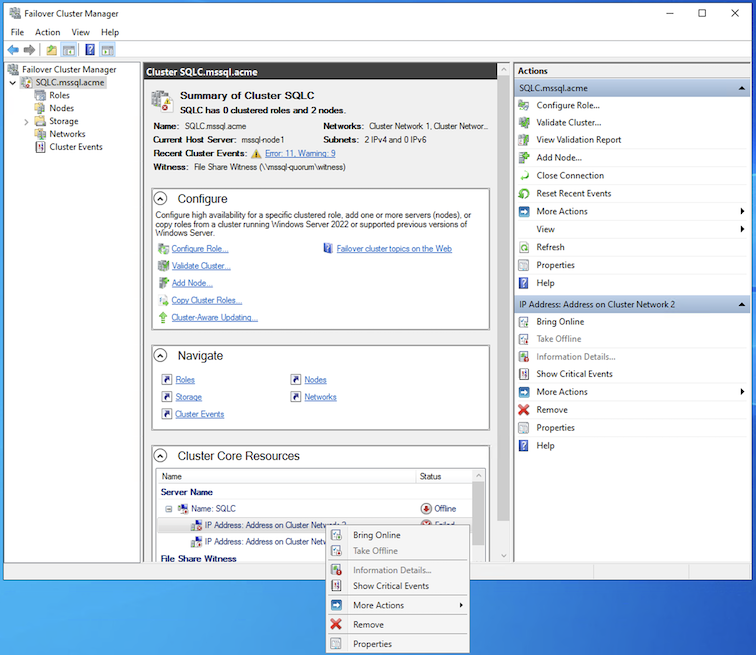Click the Back arrow toolbar icon
Viewport: 756px width, 655px height.
tap(13, 50)
